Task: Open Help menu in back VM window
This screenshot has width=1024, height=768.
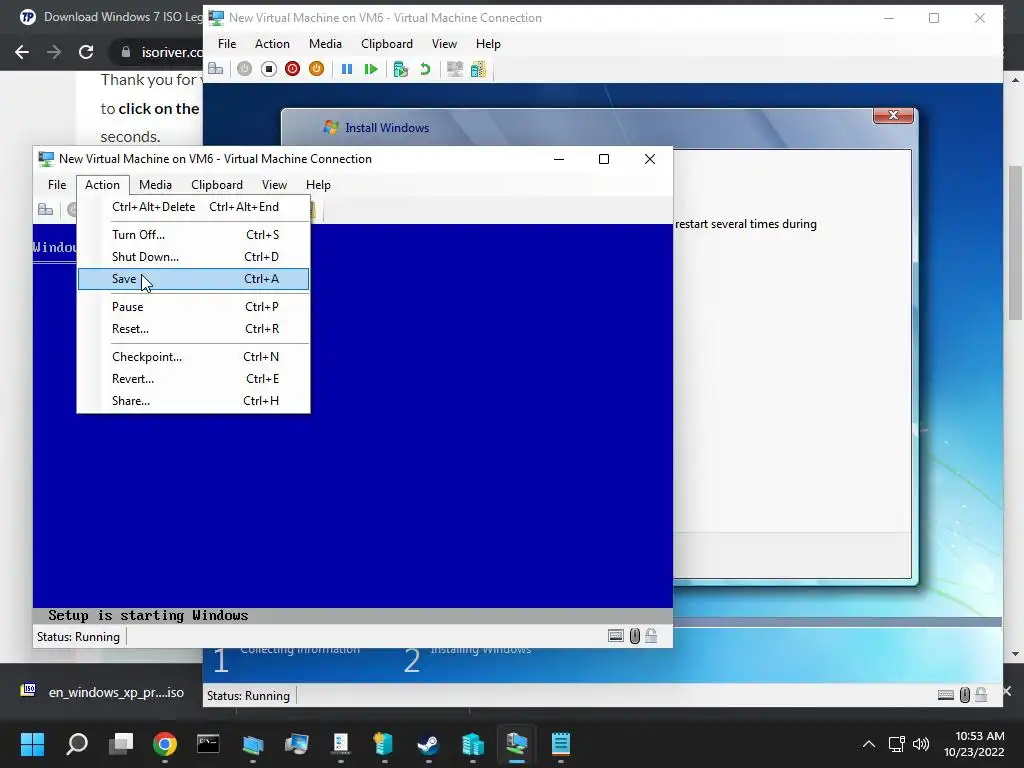Action: click(488, 44)
